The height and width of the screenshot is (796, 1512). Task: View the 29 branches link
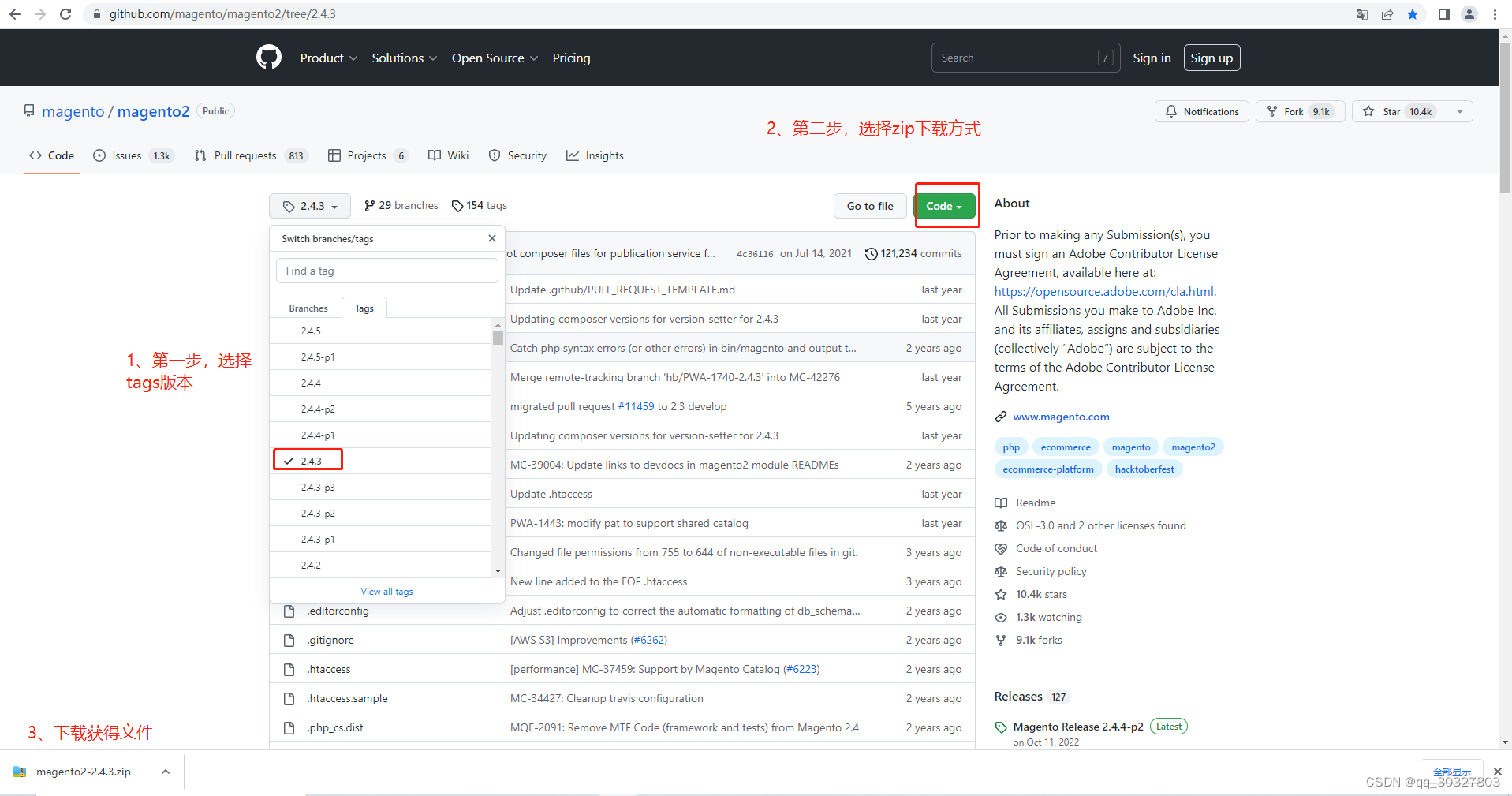click(401, 205)
